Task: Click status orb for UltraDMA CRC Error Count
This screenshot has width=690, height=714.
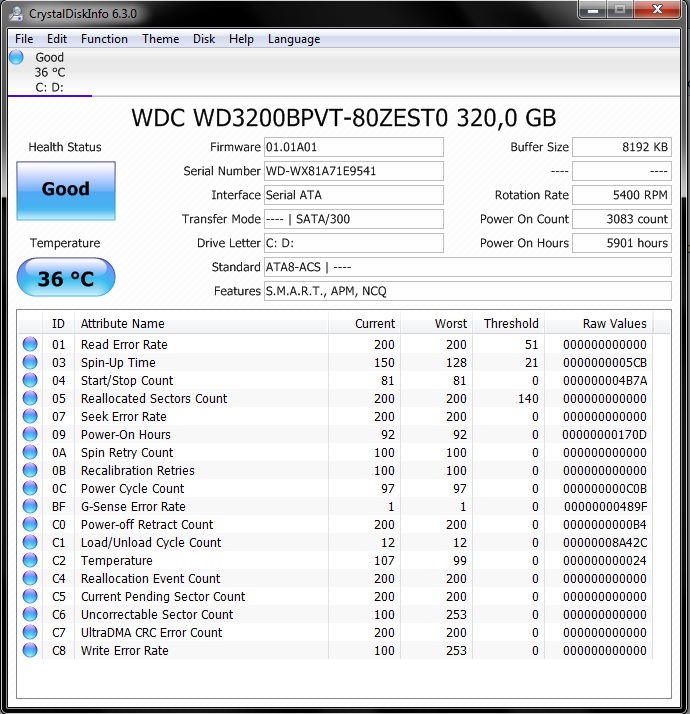Action: click(30, 632)
